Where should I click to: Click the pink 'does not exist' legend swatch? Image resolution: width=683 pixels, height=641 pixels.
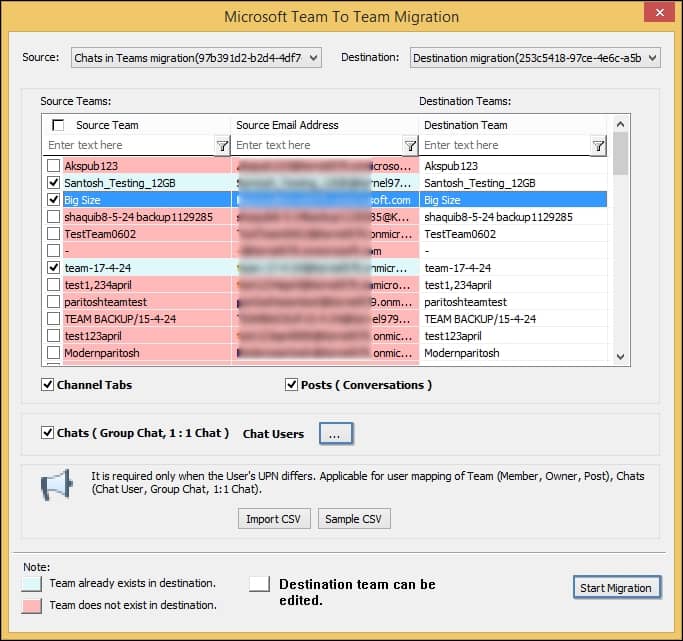tap(31, 606)
